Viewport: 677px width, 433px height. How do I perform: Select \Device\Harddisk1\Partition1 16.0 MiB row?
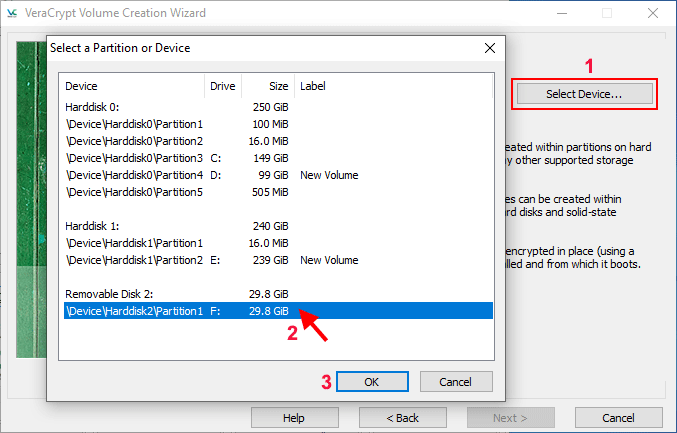[x=278, y=243]
